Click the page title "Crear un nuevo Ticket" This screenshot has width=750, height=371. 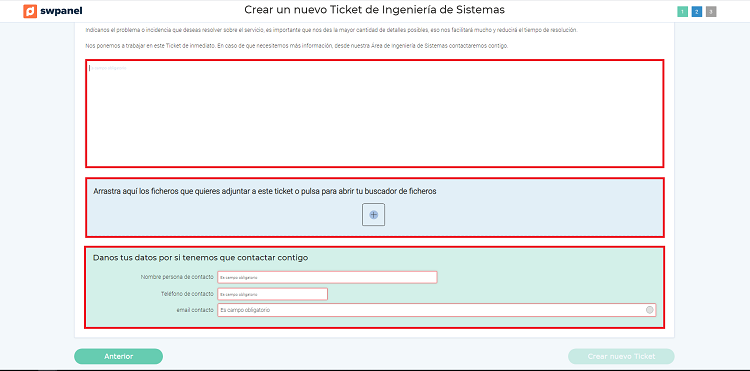[x=375, y=10]
